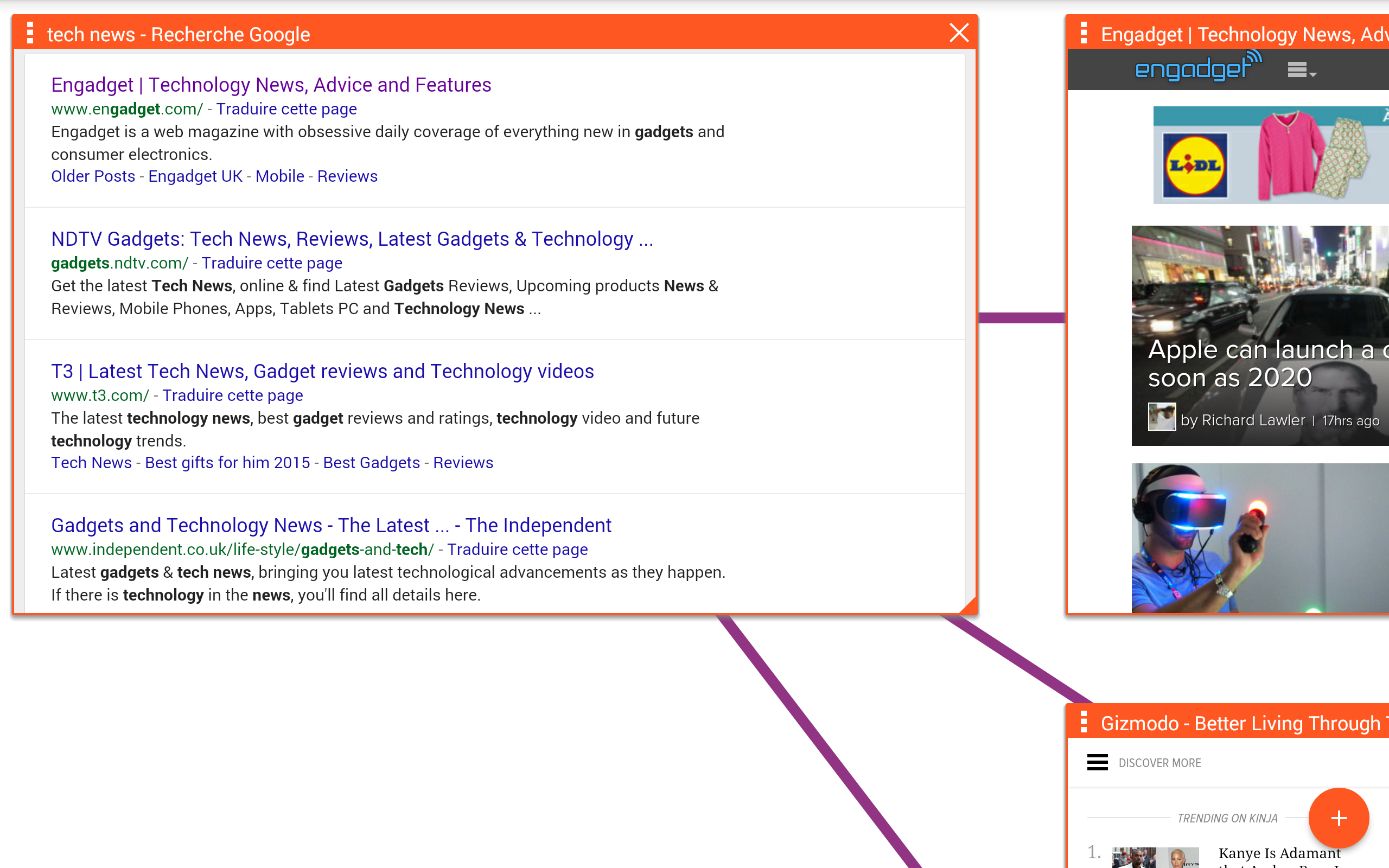Click the Discover More label in Gizmodo
The height and width of the screenshot is (868, 1389).
[x=1159, y=763]
